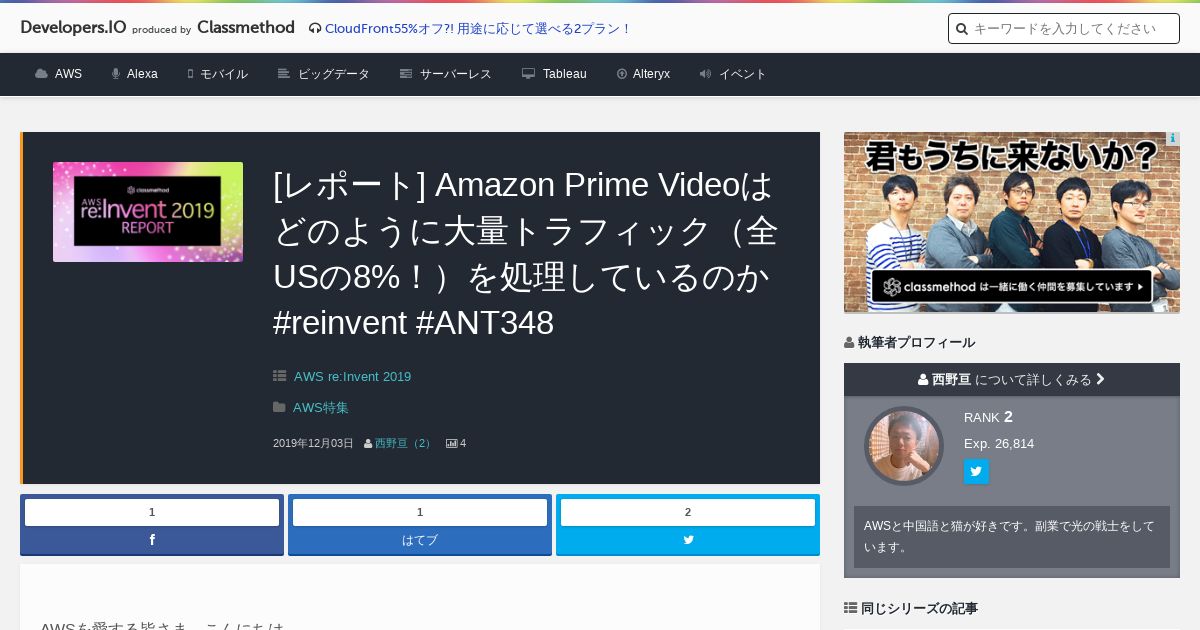Click the ad info icon on banner
This screenshot has height=630, width=1200.
click(x=1173, y=139)
